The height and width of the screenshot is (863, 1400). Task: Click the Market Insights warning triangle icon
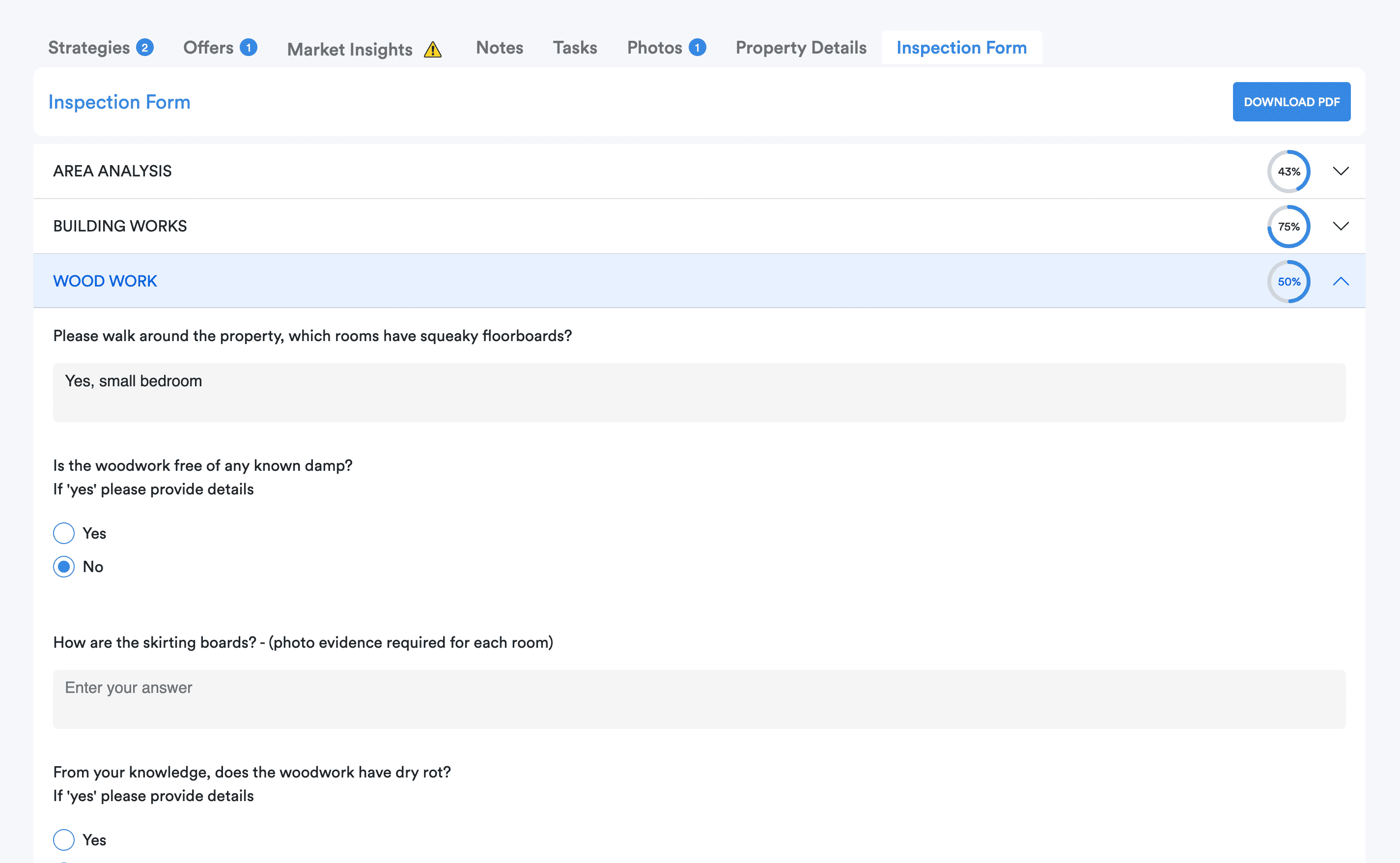tap(432, 50)
